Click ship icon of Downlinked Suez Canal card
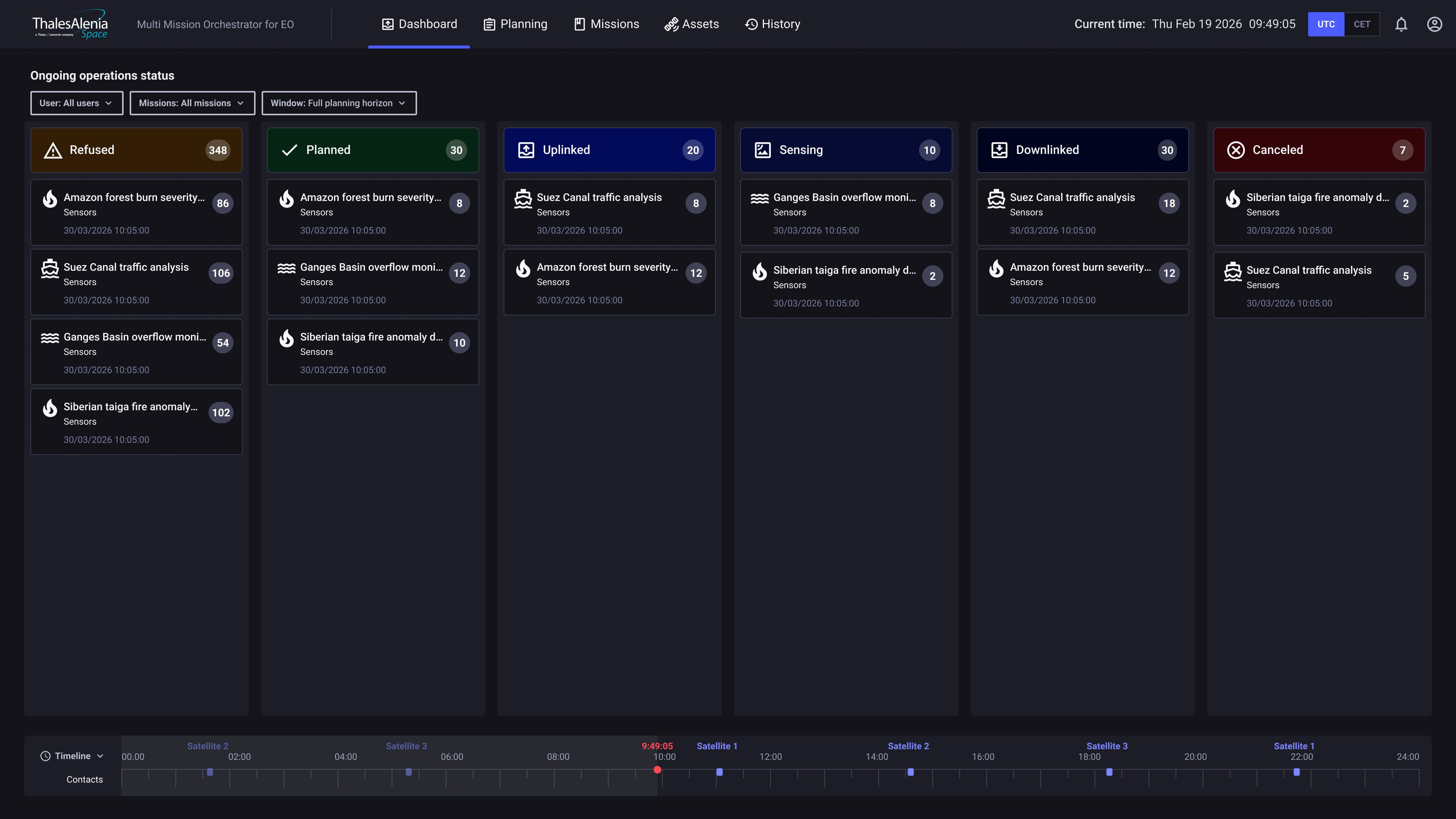The height and width of the screenshot is (819, 1456). tap(996, 198)
